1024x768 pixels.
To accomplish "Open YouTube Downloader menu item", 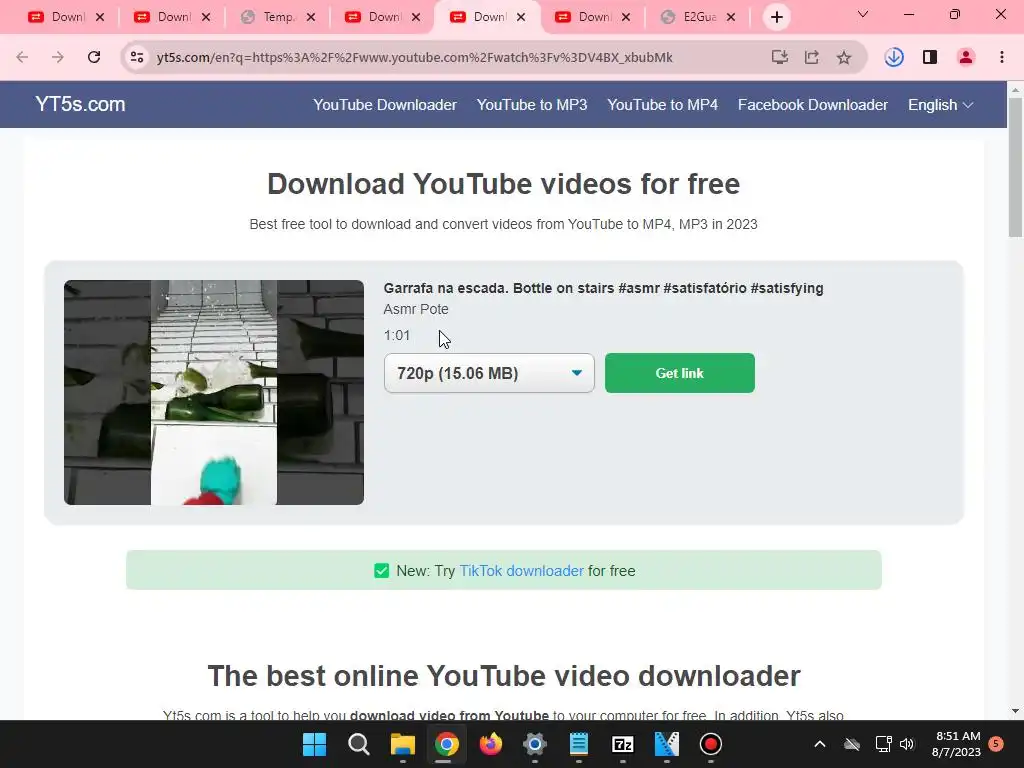I will [385, 104].
